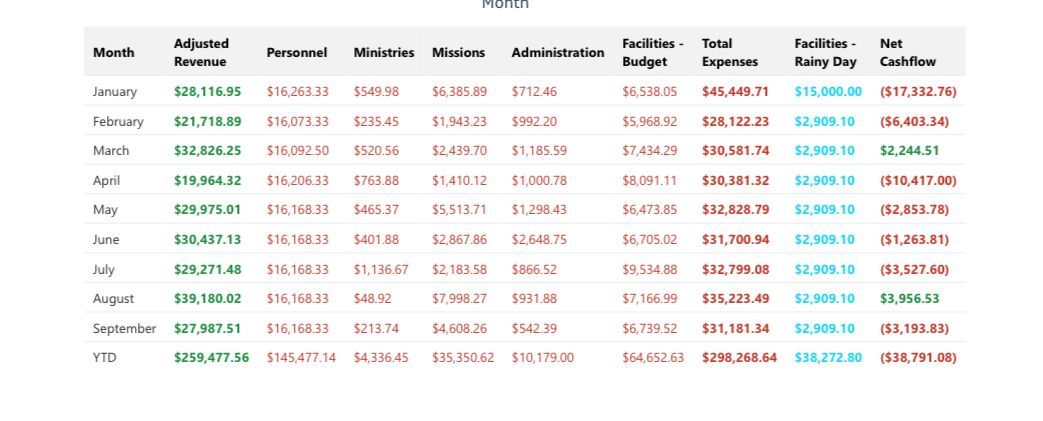Viewport: 1043px width, 421px height.
Task: Click the YTD row label
Action: pyautogui.click(x=105, y=357)
